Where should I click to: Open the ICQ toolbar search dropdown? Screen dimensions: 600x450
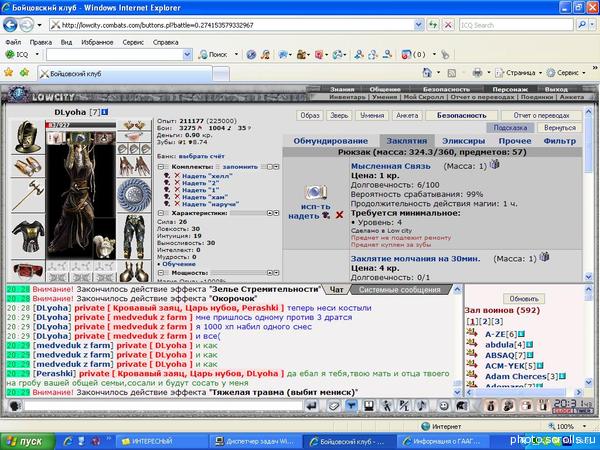tap(187, 54)
